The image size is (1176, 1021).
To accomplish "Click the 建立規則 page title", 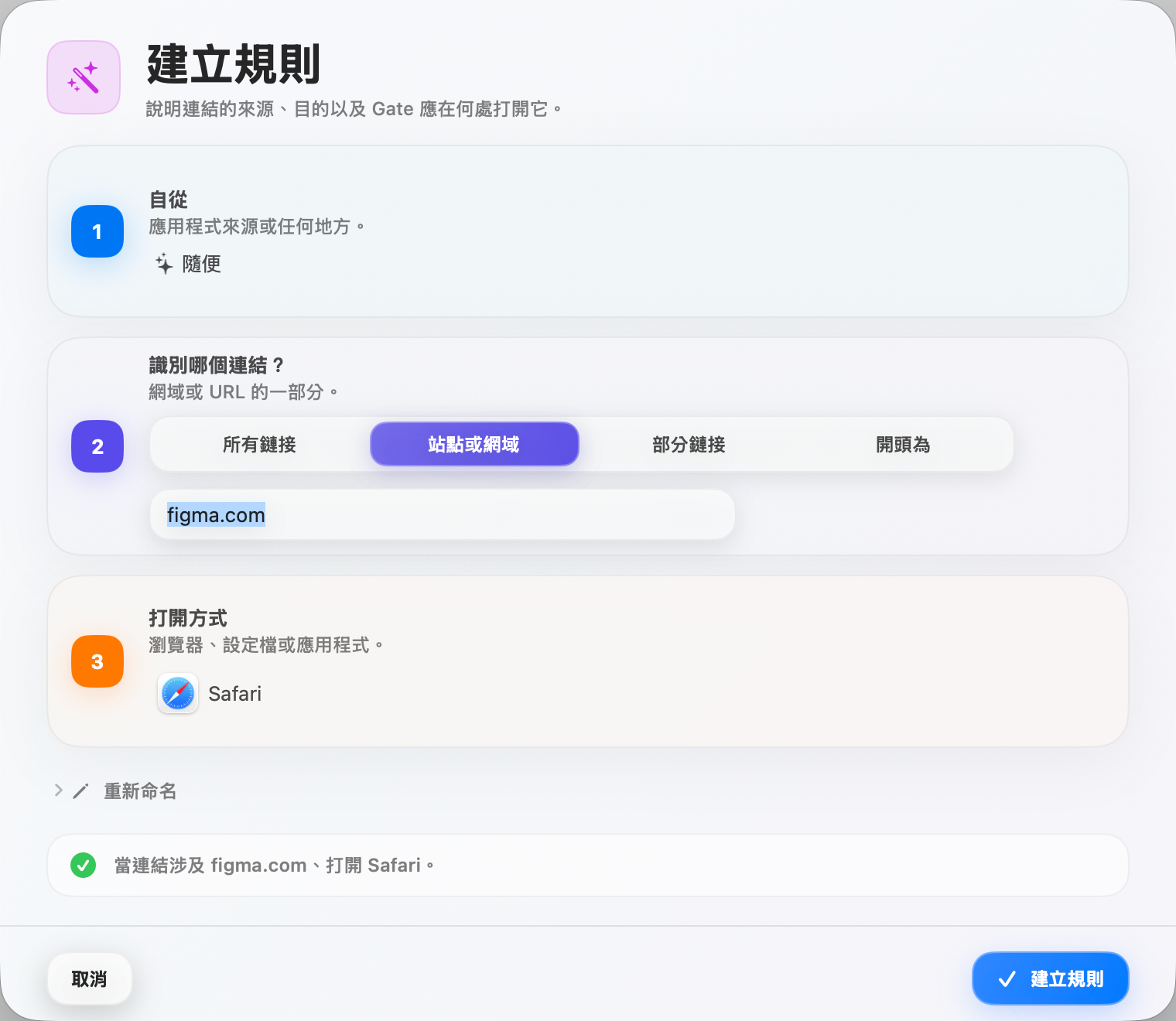I will (x=234, y=64).
